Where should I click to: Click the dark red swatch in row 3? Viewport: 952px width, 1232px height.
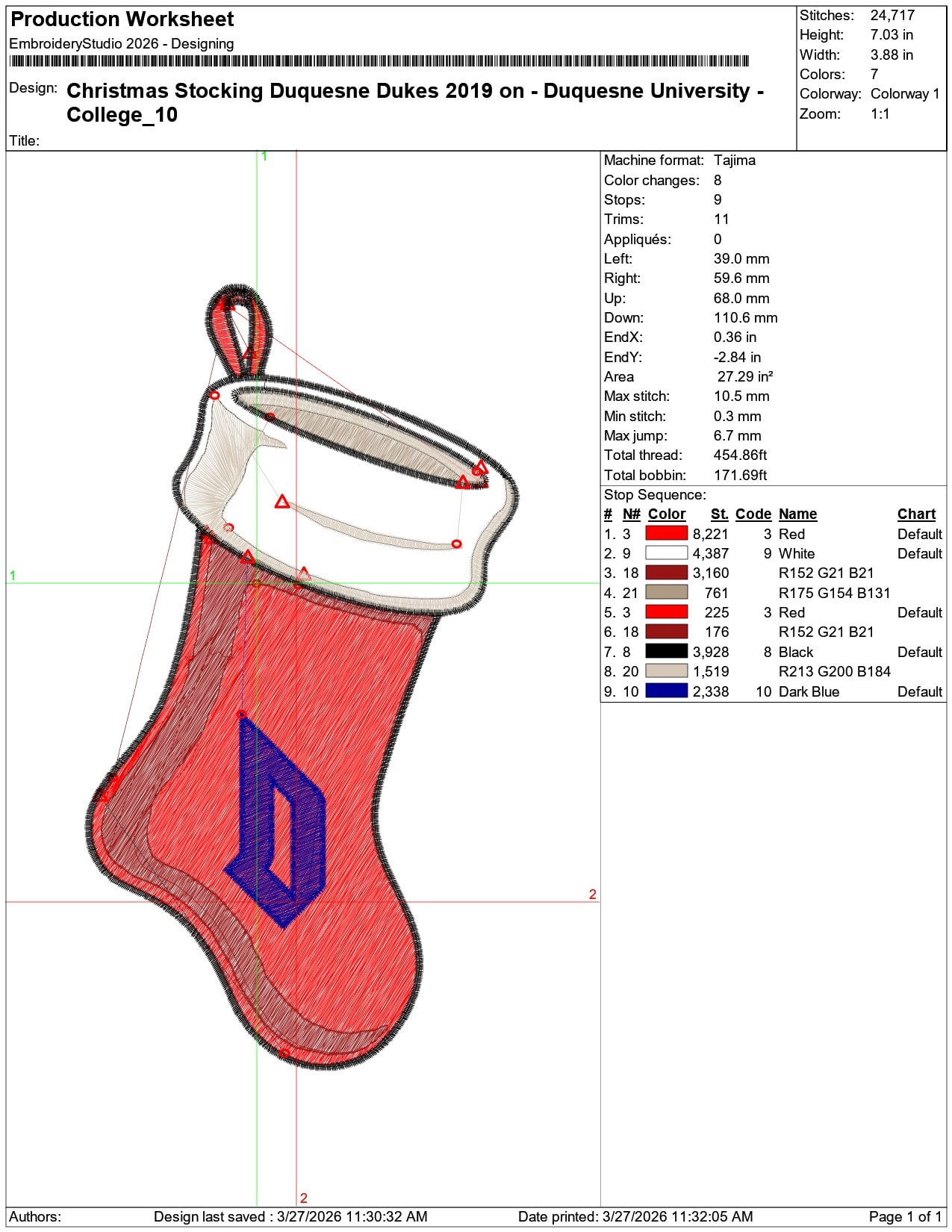pos(666,573)
